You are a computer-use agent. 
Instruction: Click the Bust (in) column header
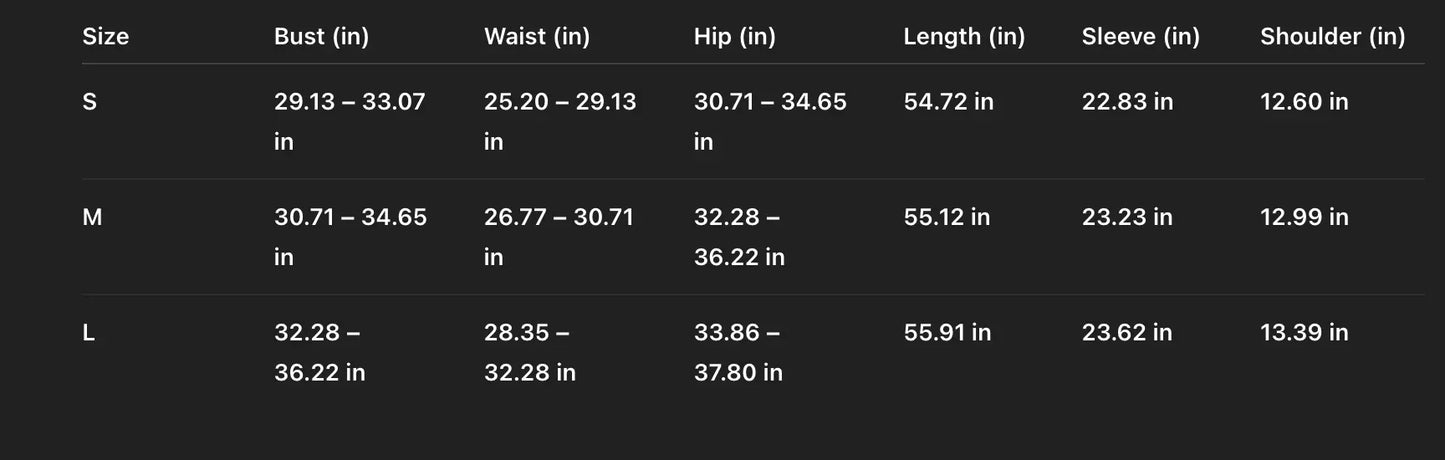coord(321,37)
